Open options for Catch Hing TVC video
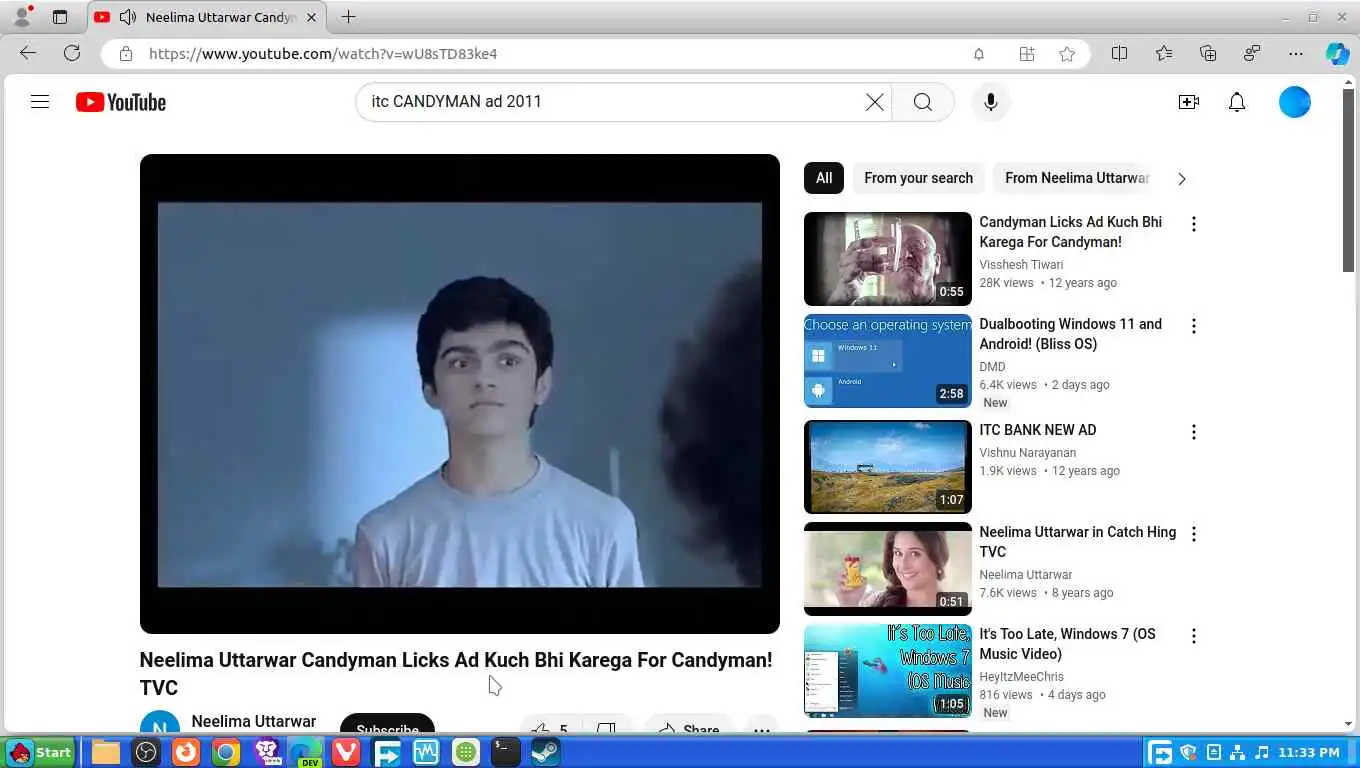1360x768 pixels. point(1193,534)
